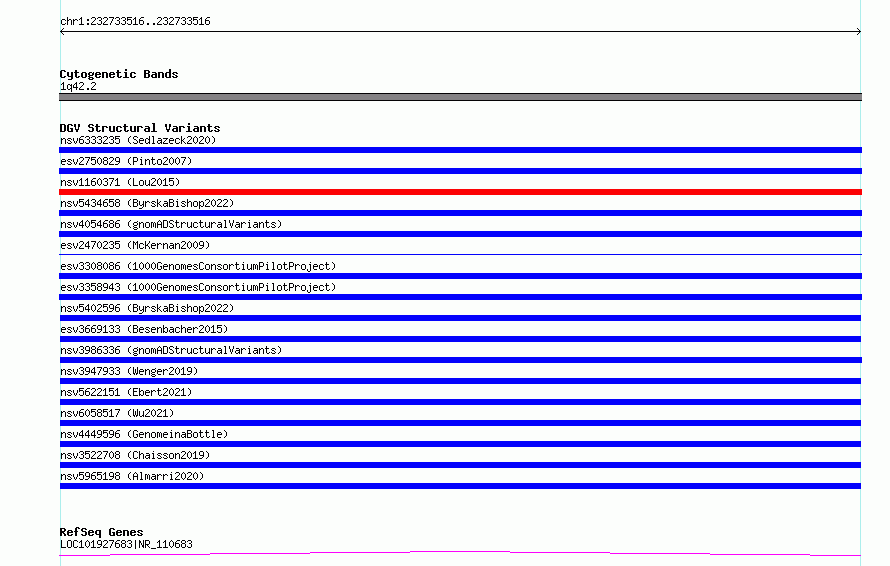Image resolution: width=890 pixels, height=566 pixels.
Task: Click the blue bar for nsv5622151
Action: click(460, 402)
